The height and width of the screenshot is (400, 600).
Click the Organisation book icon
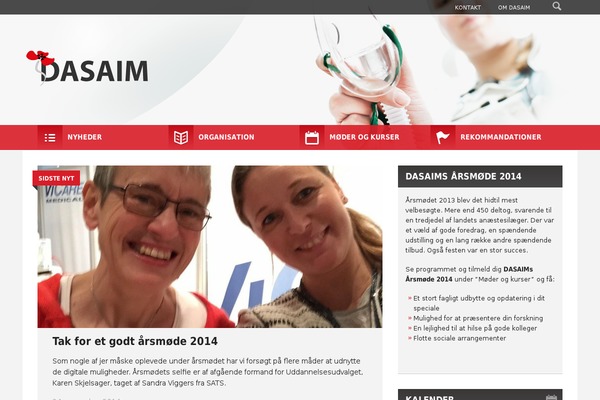click(x=181, y=137)
